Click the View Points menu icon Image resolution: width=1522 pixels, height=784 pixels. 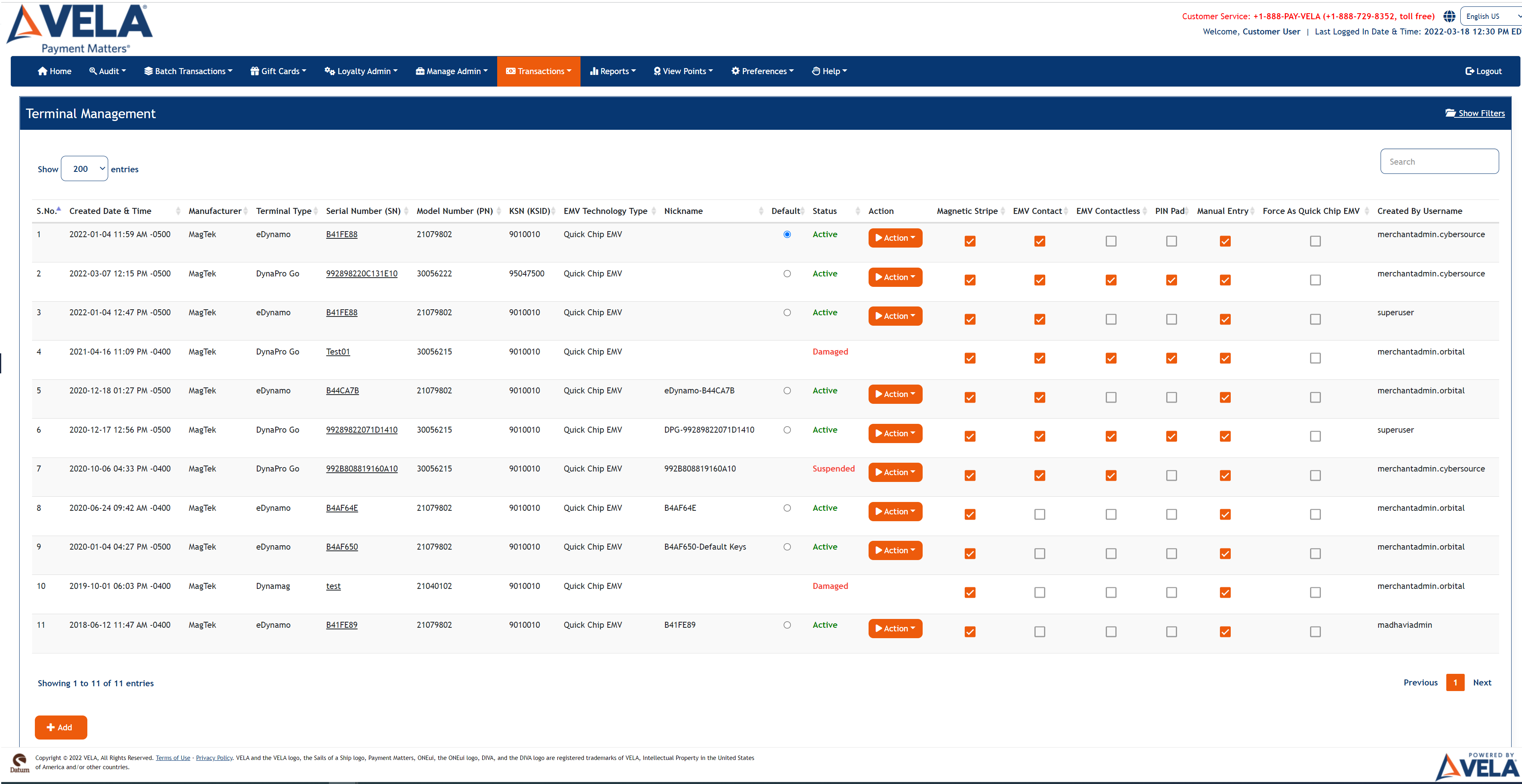(656, 71)
